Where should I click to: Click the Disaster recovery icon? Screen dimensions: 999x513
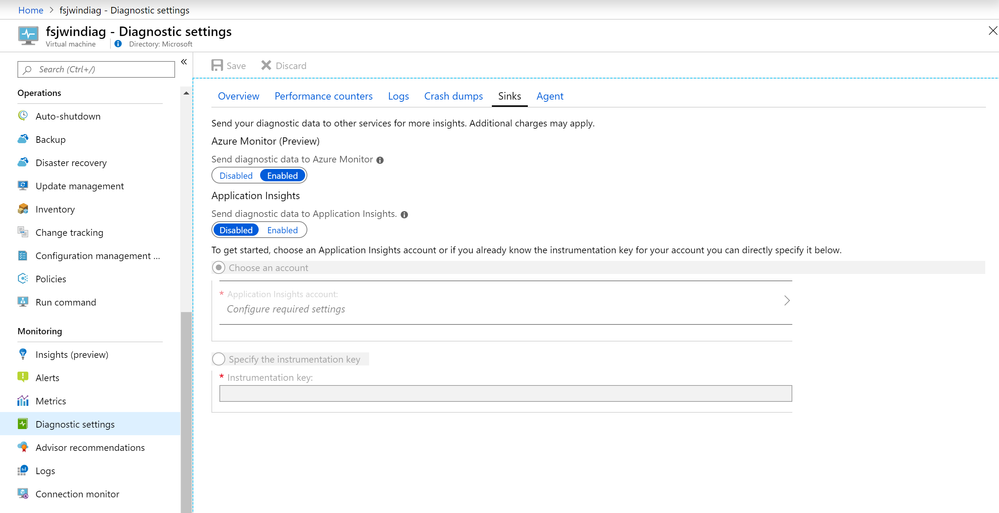pyautogui.click(x=23, y=163)
